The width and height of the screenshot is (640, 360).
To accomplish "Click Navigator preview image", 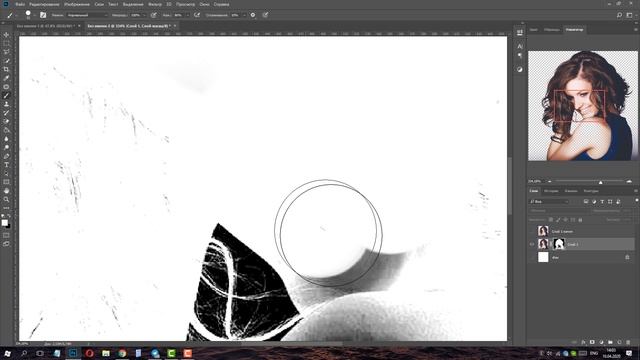I will [x=582, y=105].
